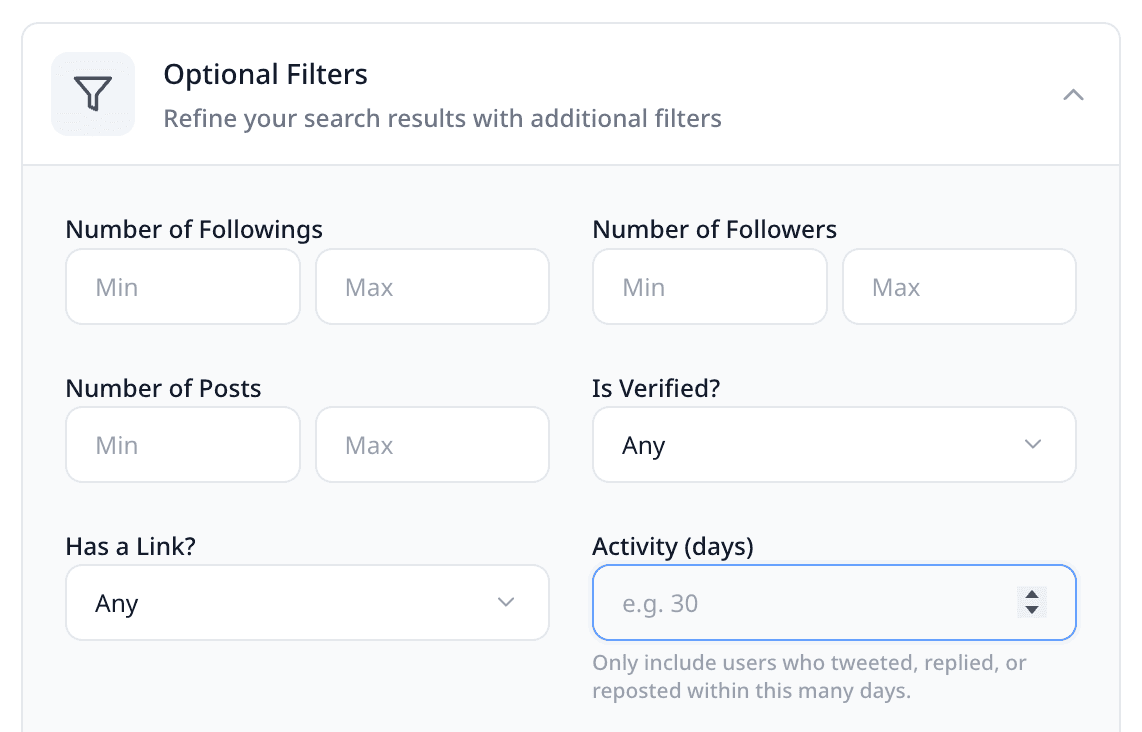
Task: Open the Has a Link dropdown
Action: (x=307, y=603)
